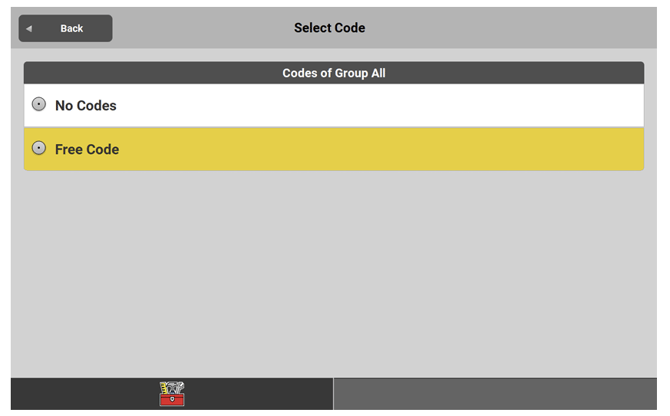Click the Back button
The width and height of the screenshot is (670, 416).
[x=65, y=28]
